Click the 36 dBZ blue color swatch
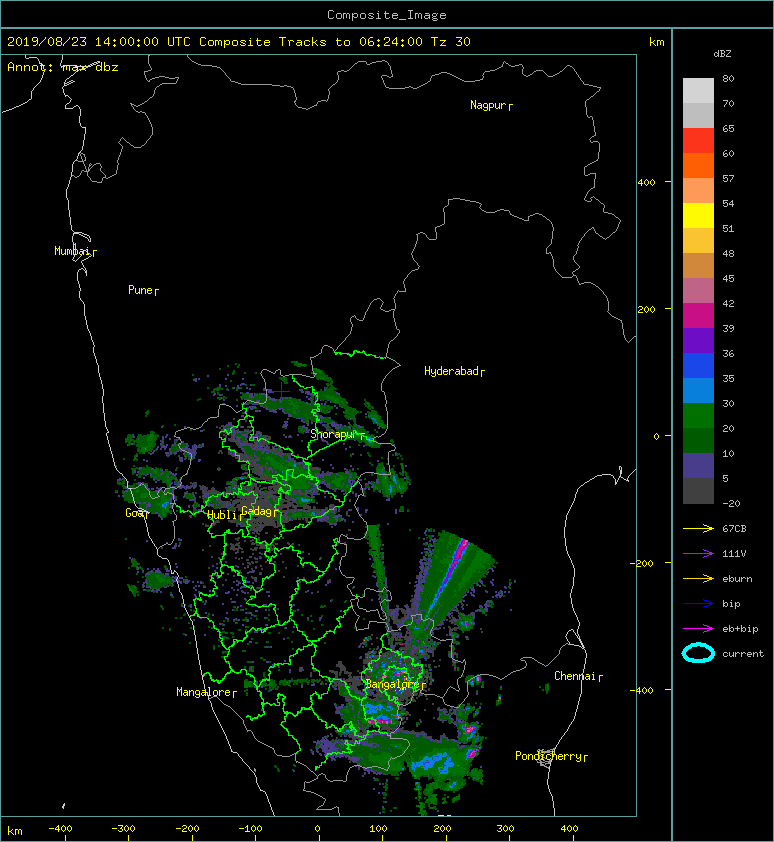 pyautogui.click(x=698, y=365)
